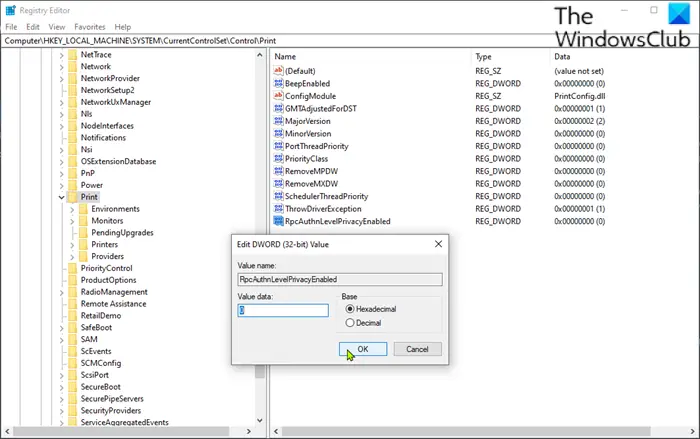
Task: Select the ConfigModule string value icon
Action: coord(278,97)
